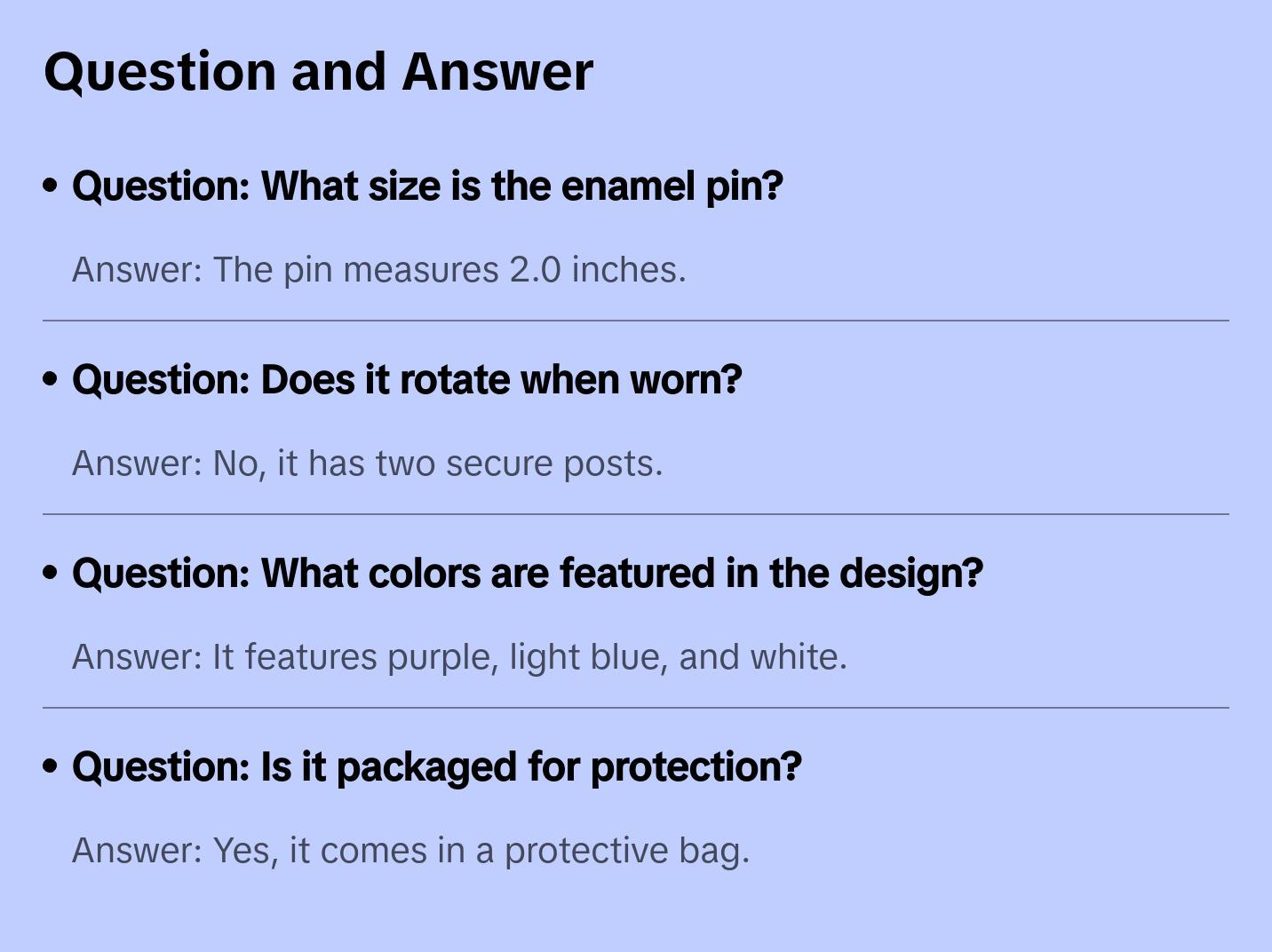The image size is (1272, 952).
Task: Click the bullet beside the packaging question
Action: pos(51,766)
